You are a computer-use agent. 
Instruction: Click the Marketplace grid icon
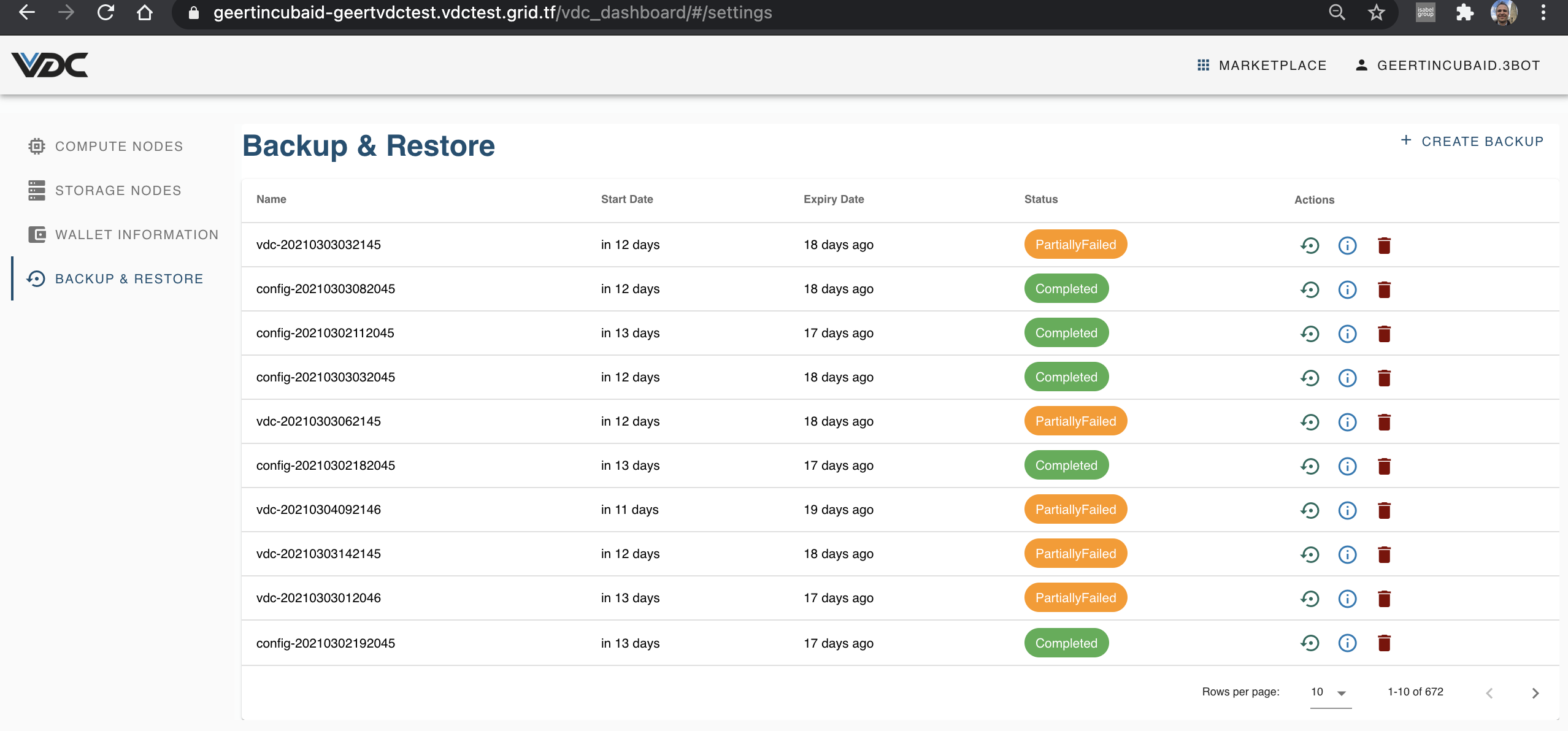click(x=1203, y=64)
